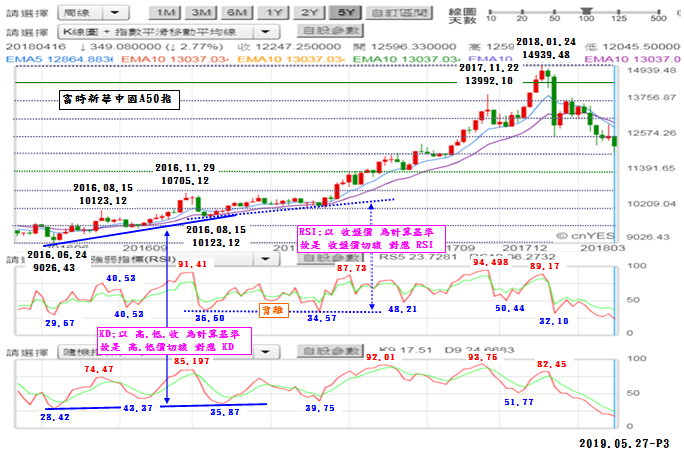Choose the 6M time range
This screenshot has width=684, height=450.
[237, 14]
